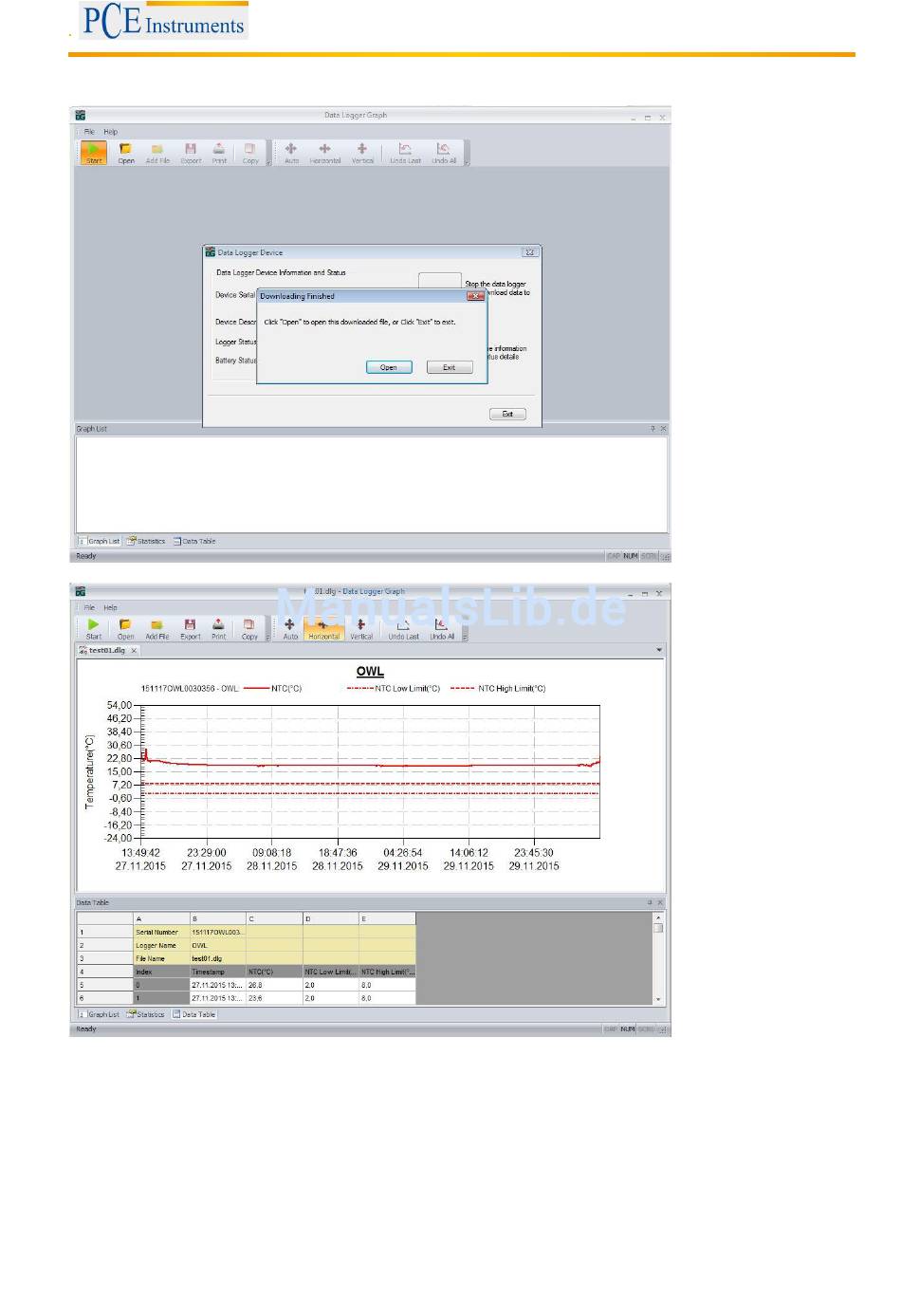The image size is (901, 1316).
Task: Click Undo Last in lower window toolbar
Action: click(x=403, y=628)
